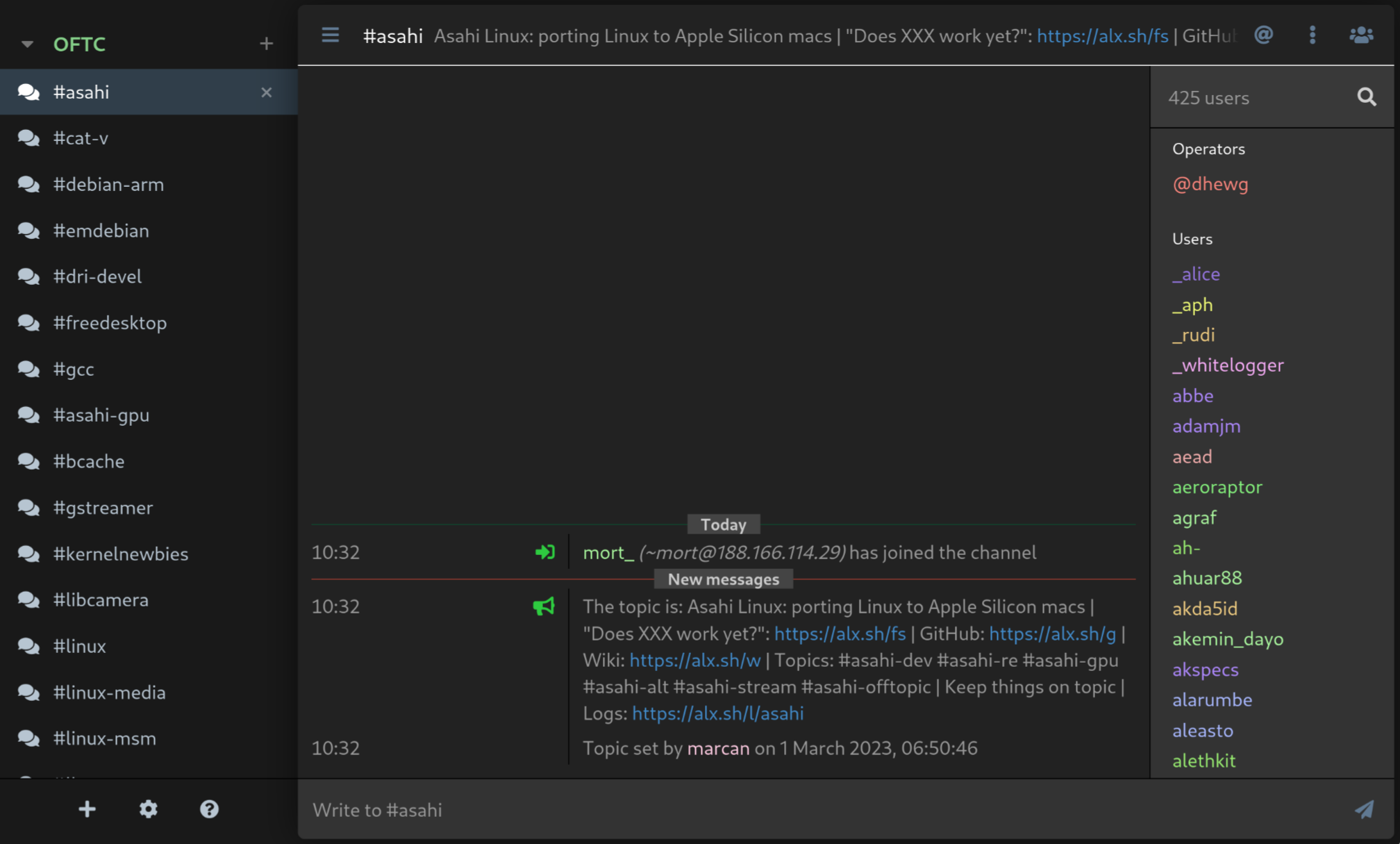Open the mentions @ icon
1400x844 pixels.
(1263, 35)
